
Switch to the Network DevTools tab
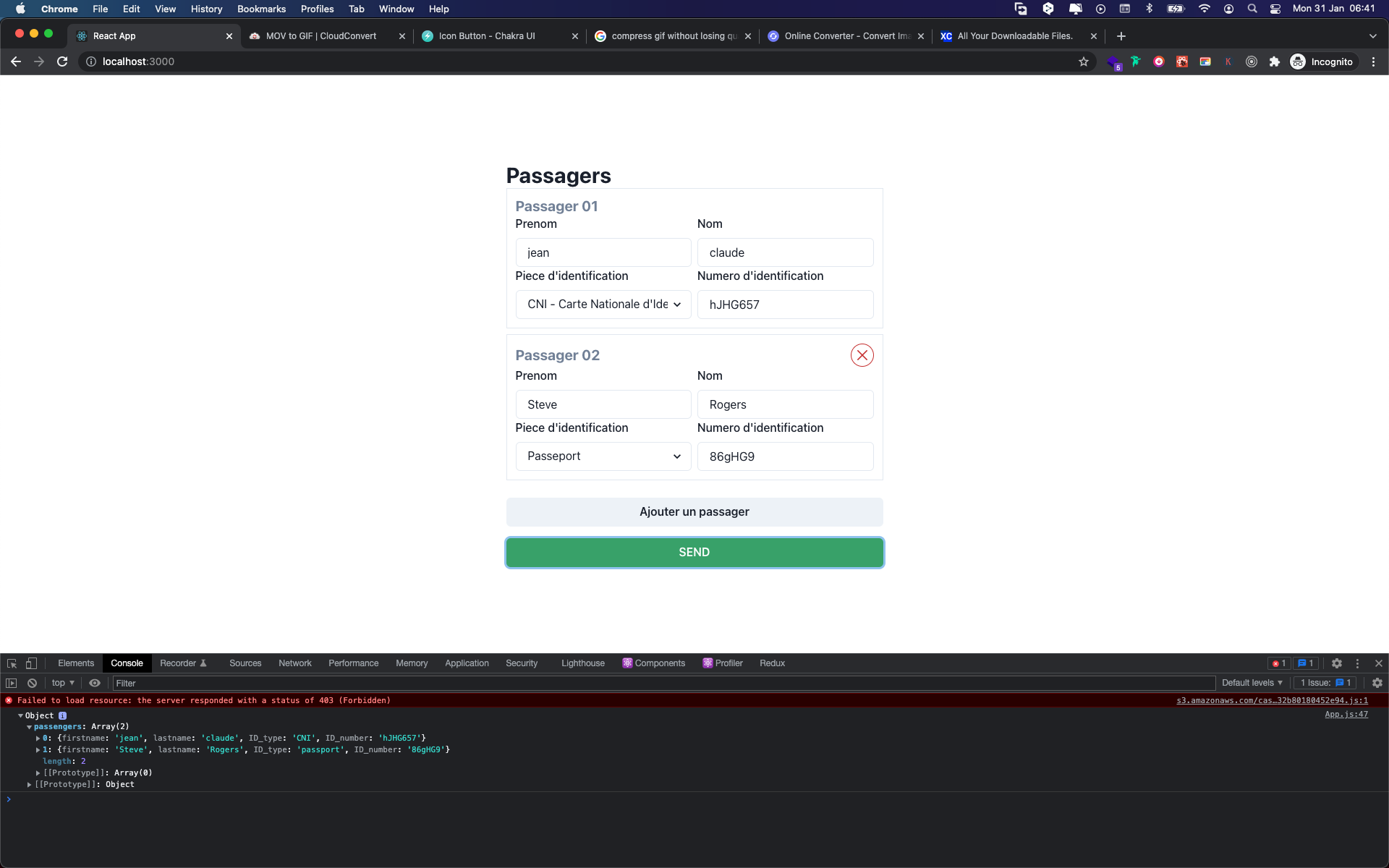point(294,663)
